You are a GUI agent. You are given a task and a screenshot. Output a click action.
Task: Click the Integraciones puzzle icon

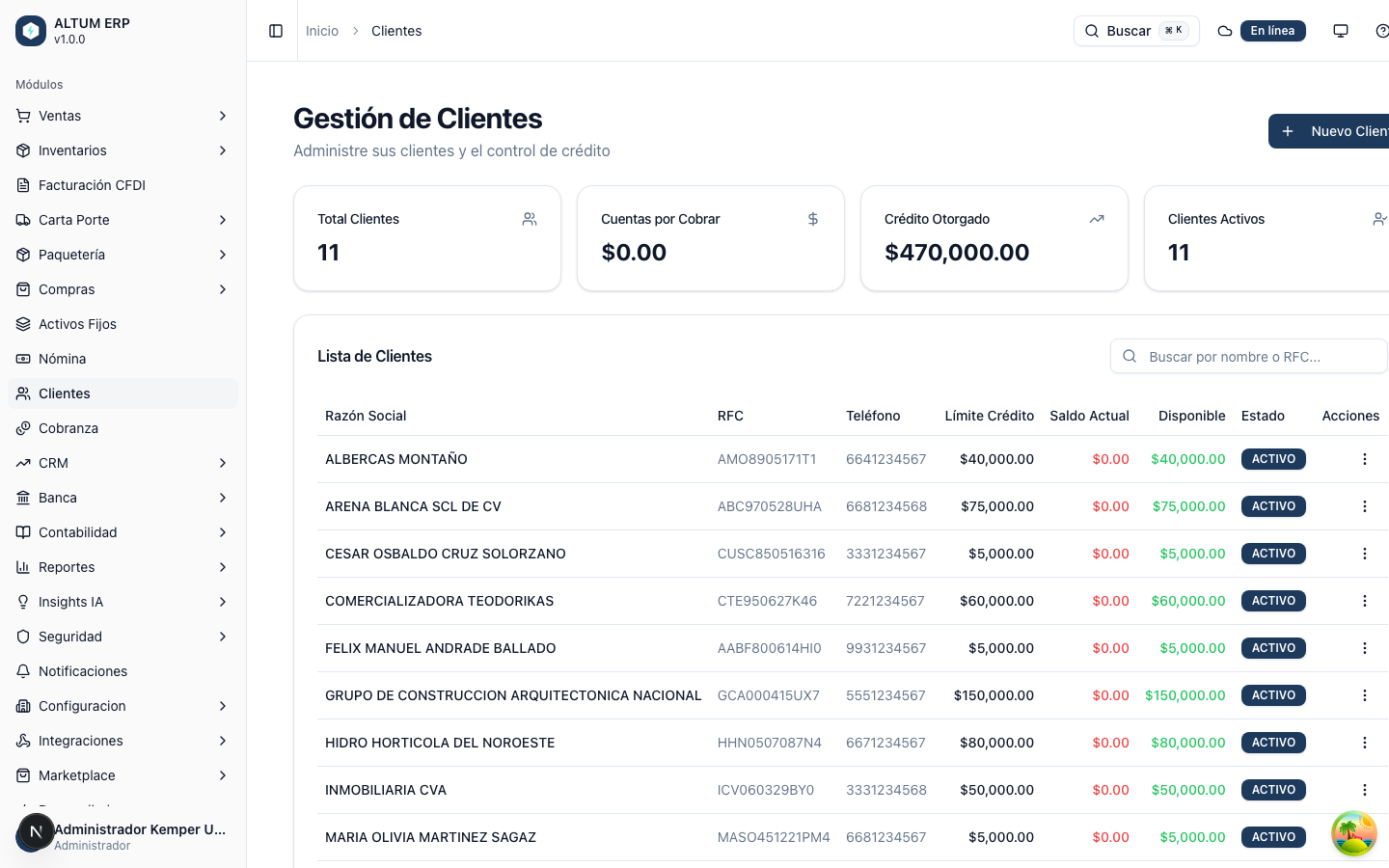click(x=23, y=741)
